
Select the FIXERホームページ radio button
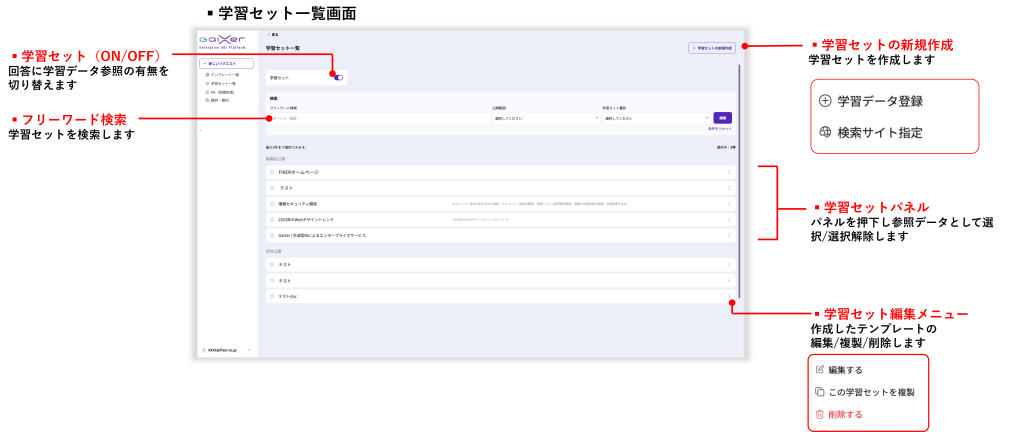271,172
